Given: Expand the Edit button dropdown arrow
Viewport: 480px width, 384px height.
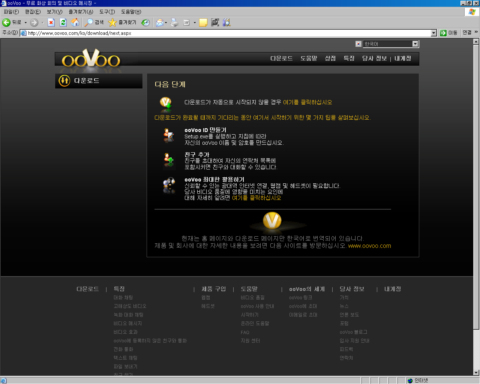Looking at the screenshot, I should pos(195,23).
